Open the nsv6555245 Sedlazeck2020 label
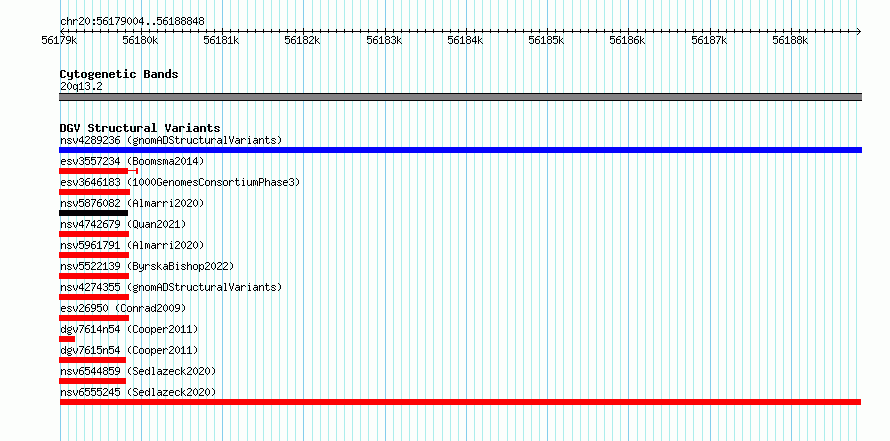This screenshot has height=441, width=890. click(138, 392)
